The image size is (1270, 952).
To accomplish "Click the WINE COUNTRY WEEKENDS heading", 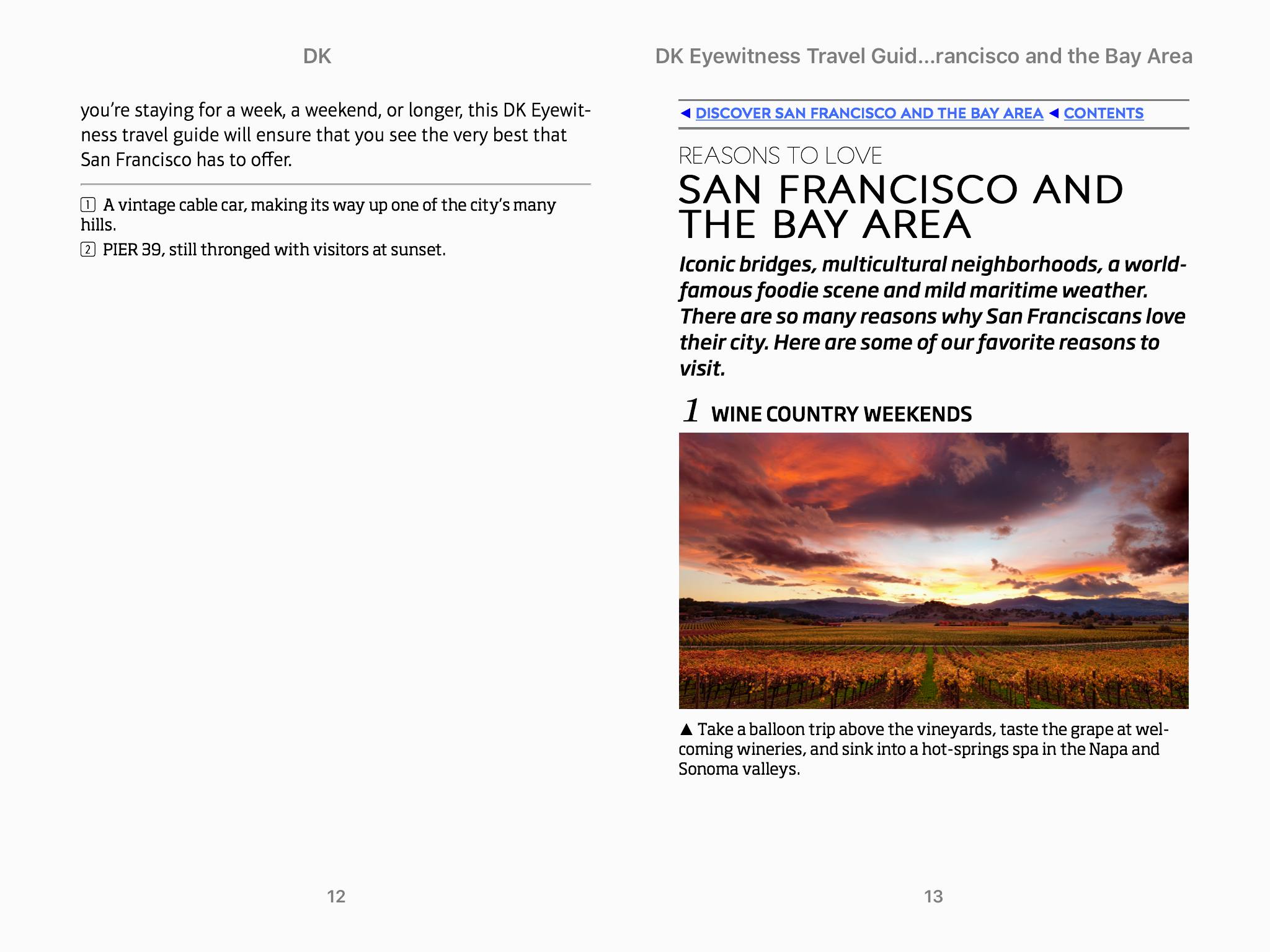I will pos(841,414).
